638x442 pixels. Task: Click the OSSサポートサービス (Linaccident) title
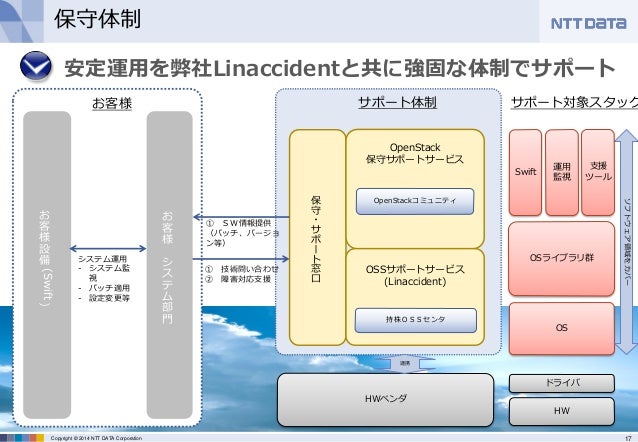(x=415, y=275)
